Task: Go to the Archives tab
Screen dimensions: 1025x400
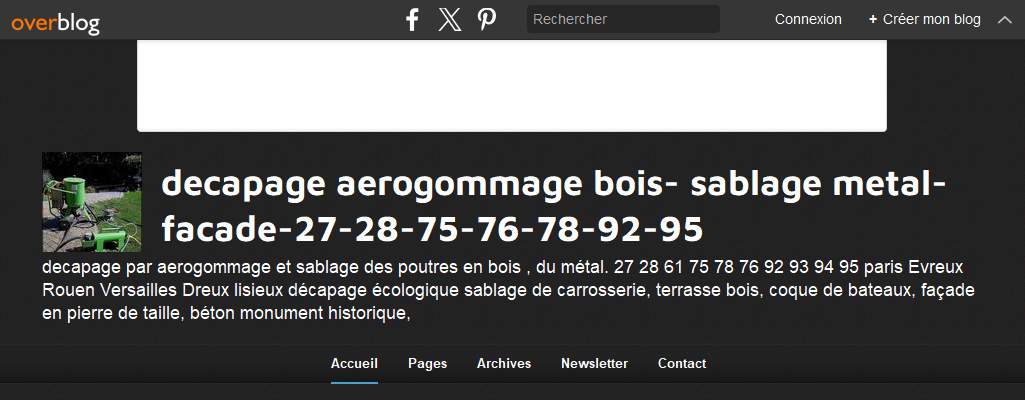Action: pyautogui.click(x=504, y=363)
